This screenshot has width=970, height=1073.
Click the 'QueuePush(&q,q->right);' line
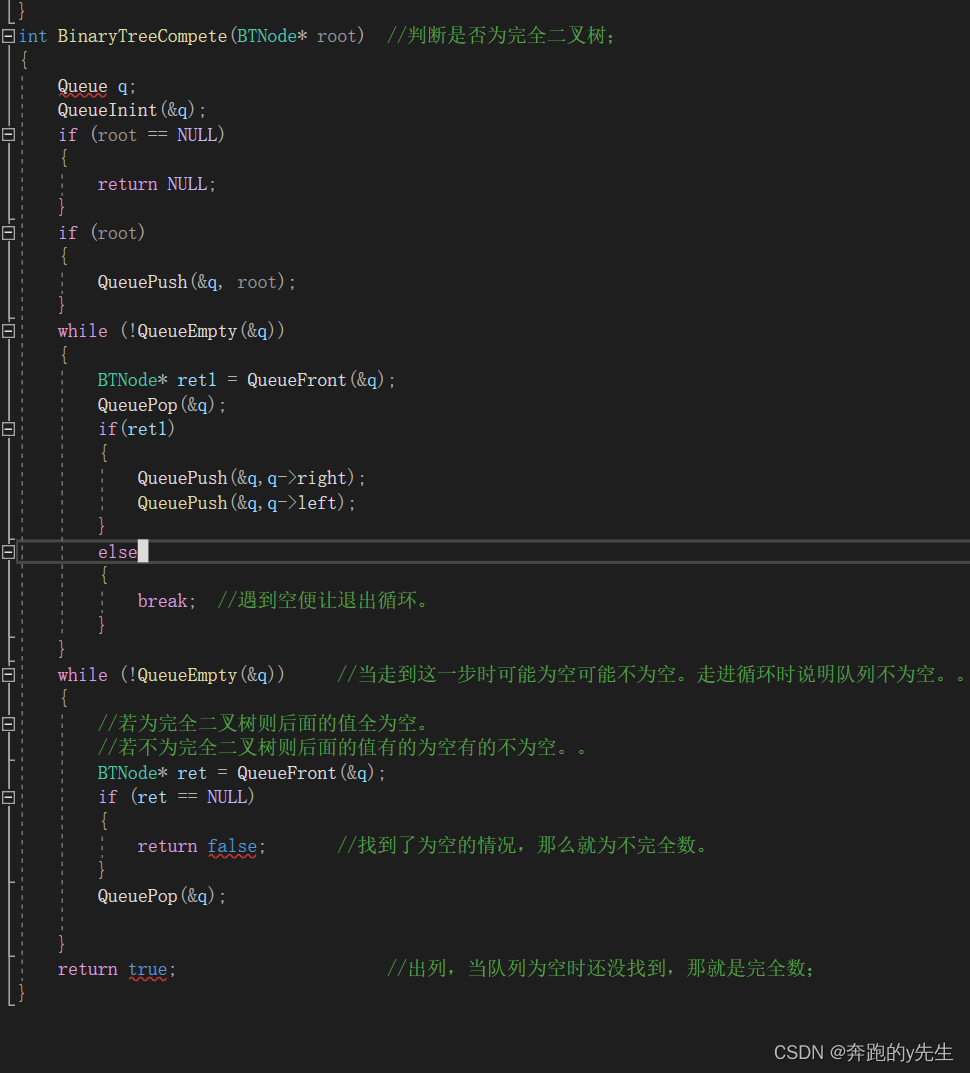[x=251, y=478]
